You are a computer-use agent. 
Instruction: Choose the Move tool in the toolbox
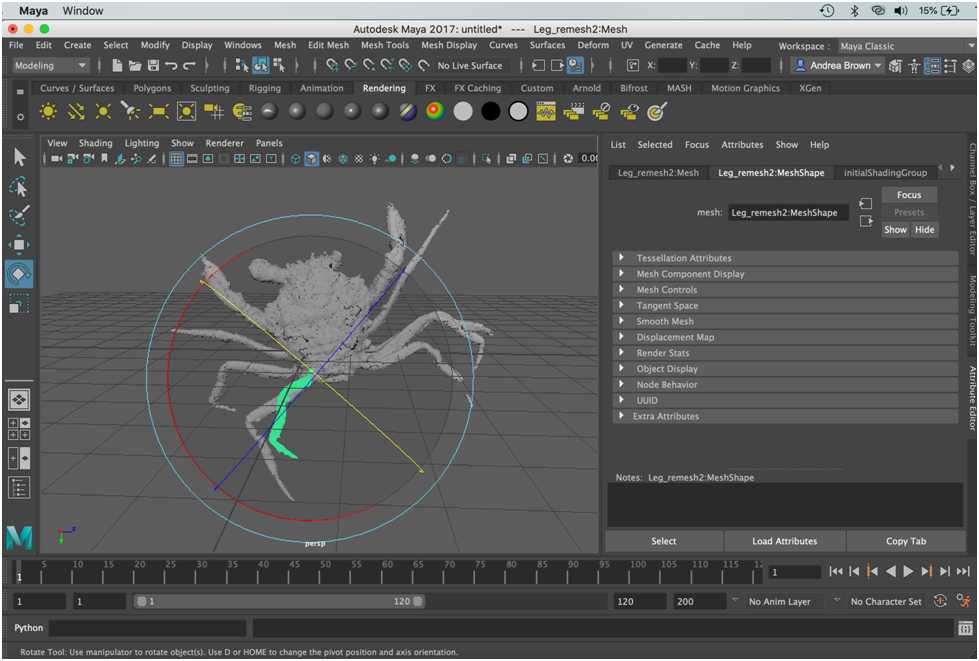19,244
